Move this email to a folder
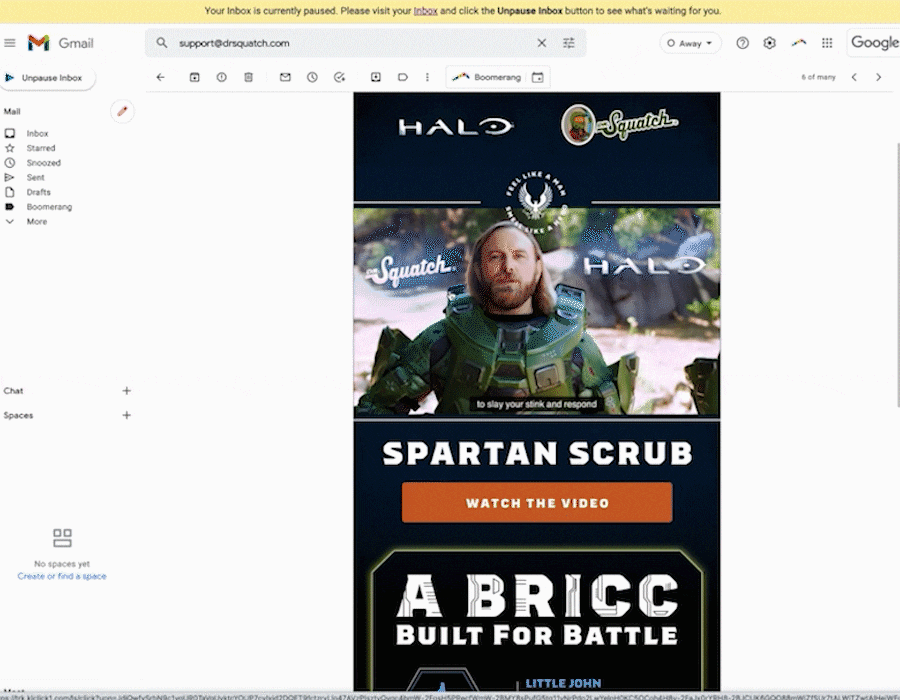This screenshot has width=900, height=700. pos(376,77)
